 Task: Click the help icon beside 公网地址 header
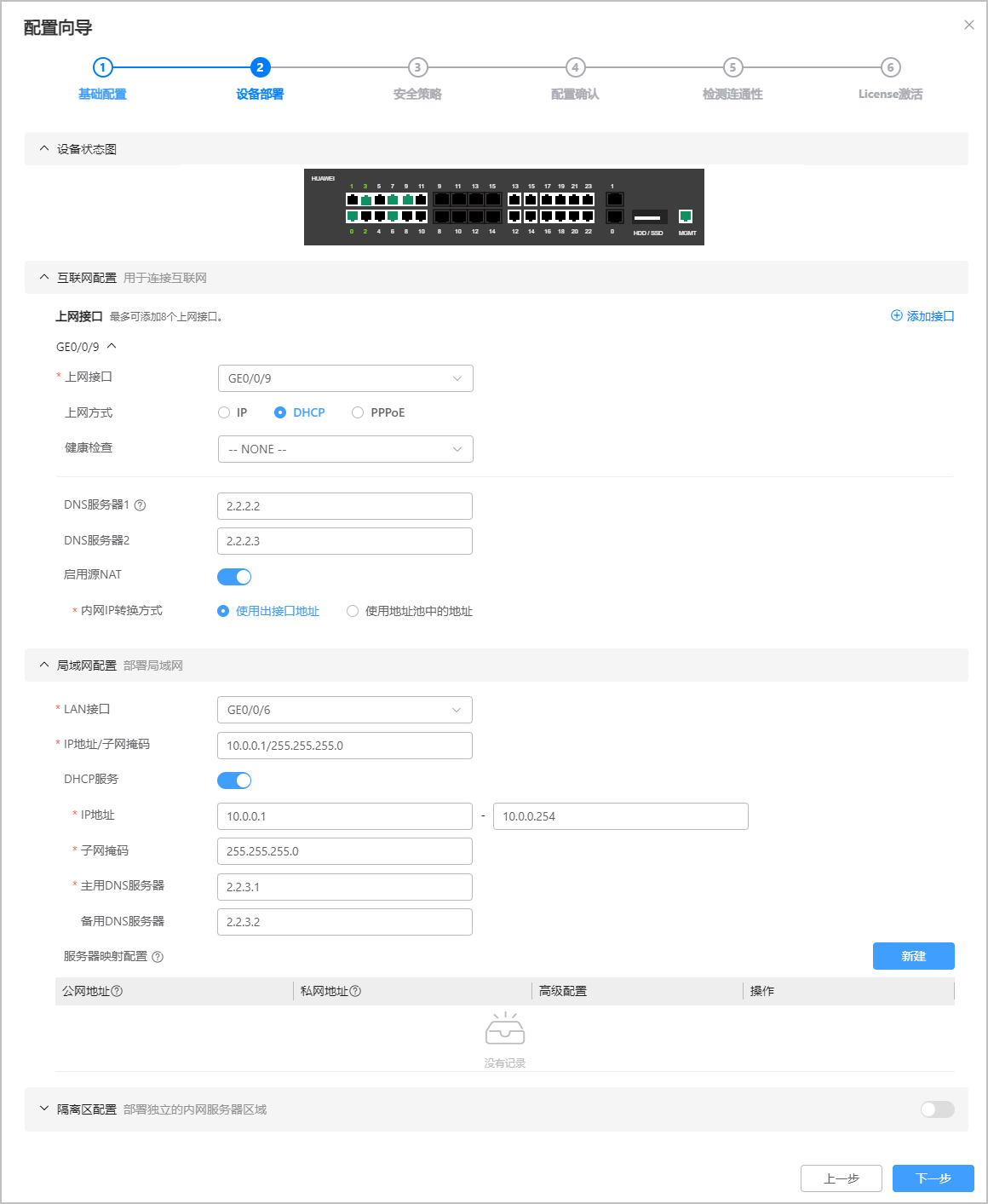tap(118, 991)
